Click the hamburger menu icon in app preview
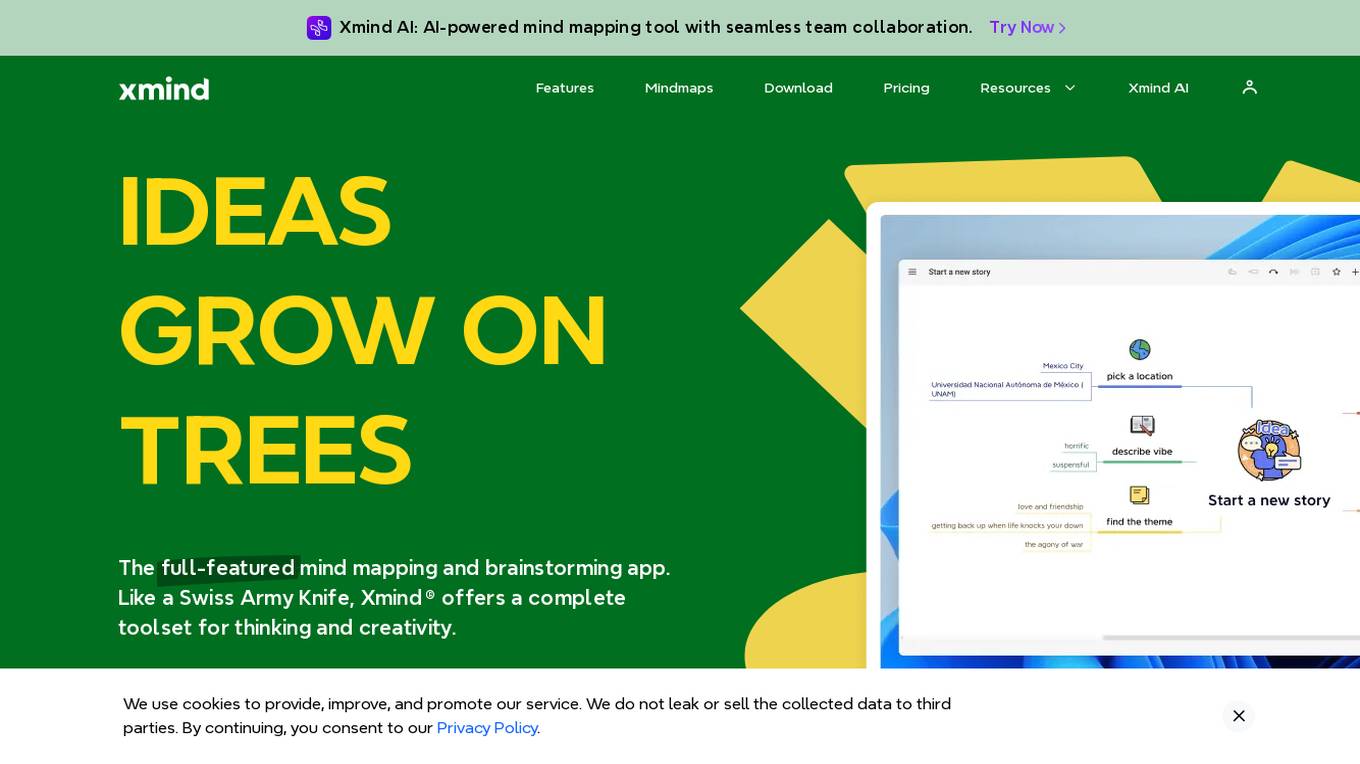Viewport: 1360px width, 764px height. point(912,272)
